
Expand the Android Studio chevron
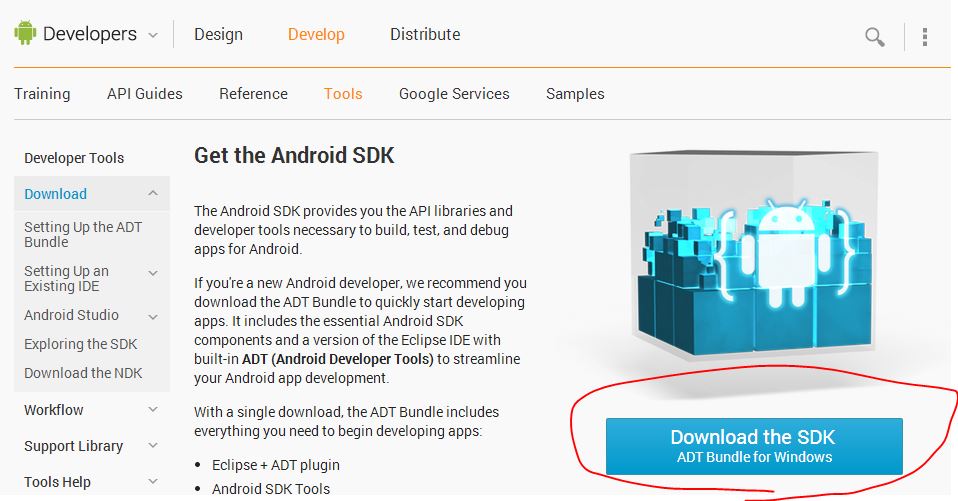click(153, 316)
